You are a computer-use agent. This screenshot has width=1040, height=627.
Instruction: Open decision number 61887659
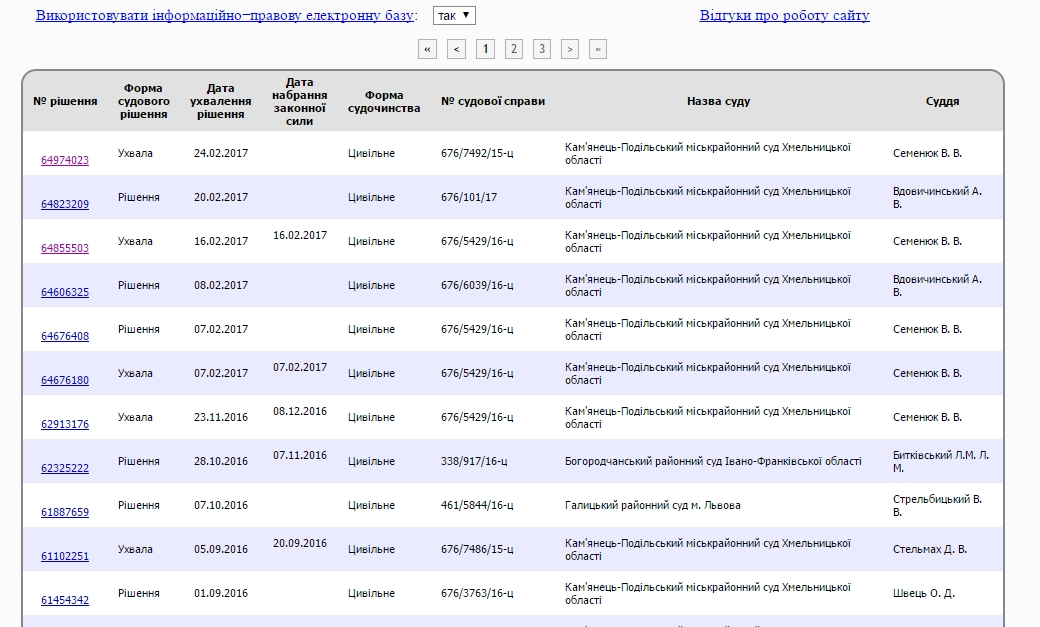pyautogui.click(x=65, y=512)
